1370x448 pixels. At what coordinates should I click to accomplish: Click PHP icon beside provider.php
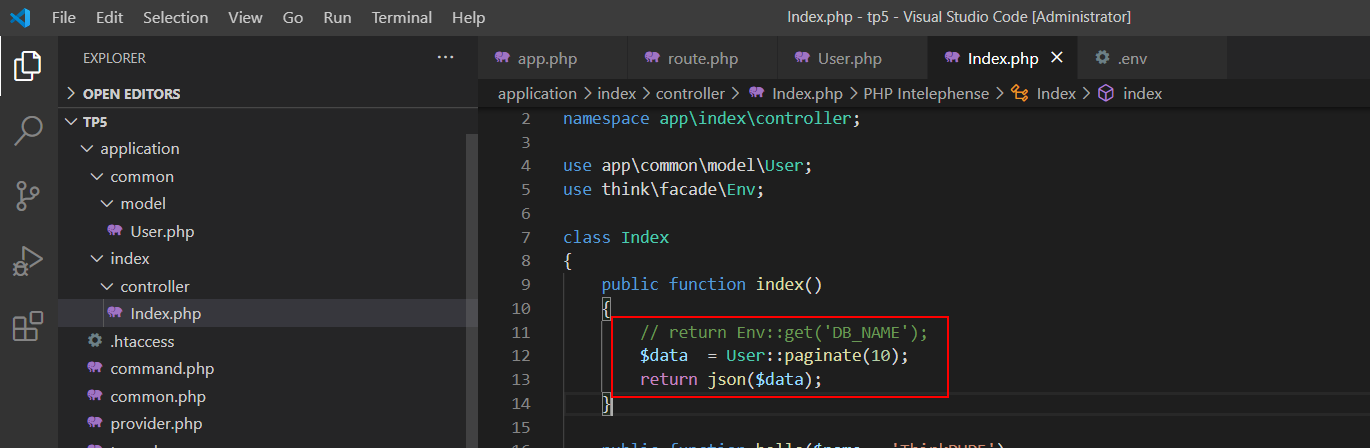95,423
